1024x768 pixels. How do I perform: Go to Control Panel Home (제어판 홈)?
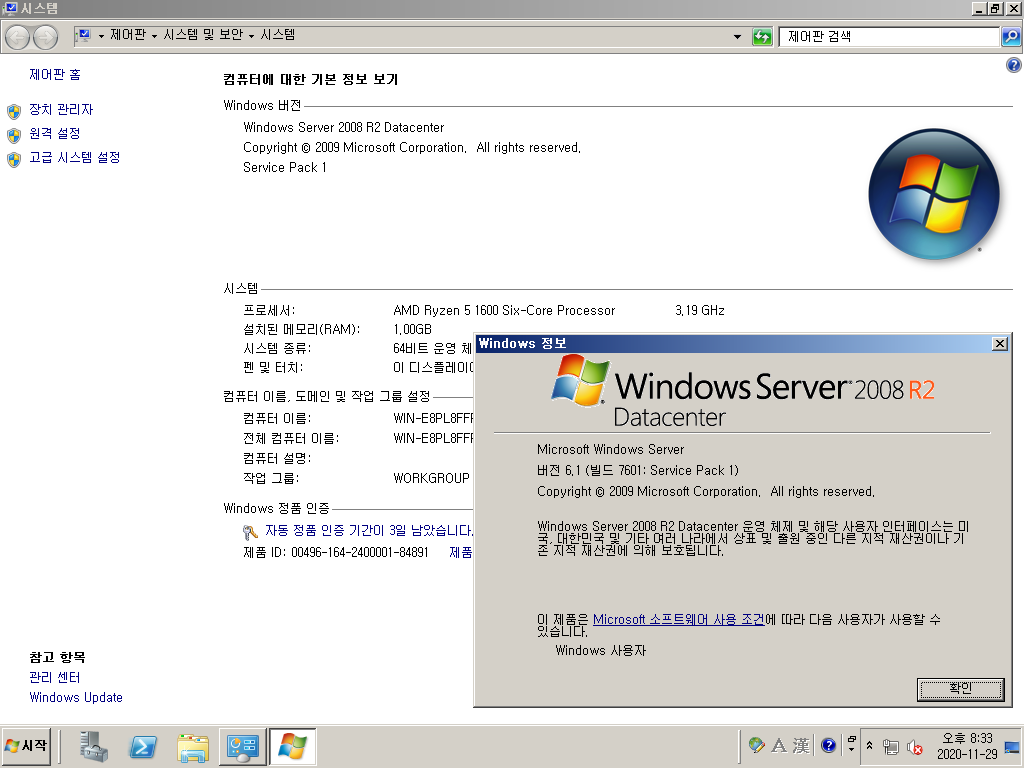point(55,74)
